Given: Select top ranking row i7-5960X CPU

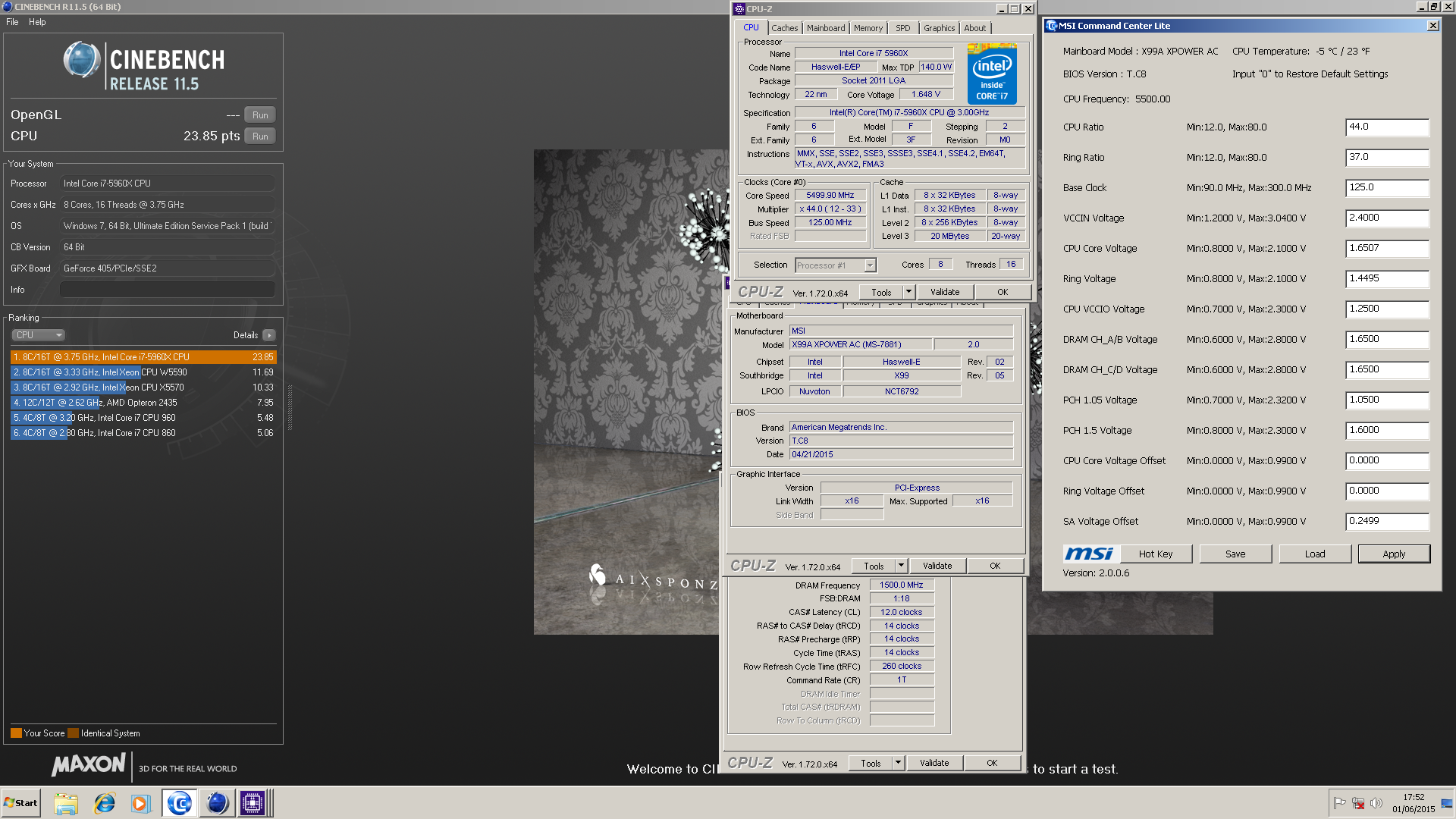Looking at the screenshot, I should [143, 357].
